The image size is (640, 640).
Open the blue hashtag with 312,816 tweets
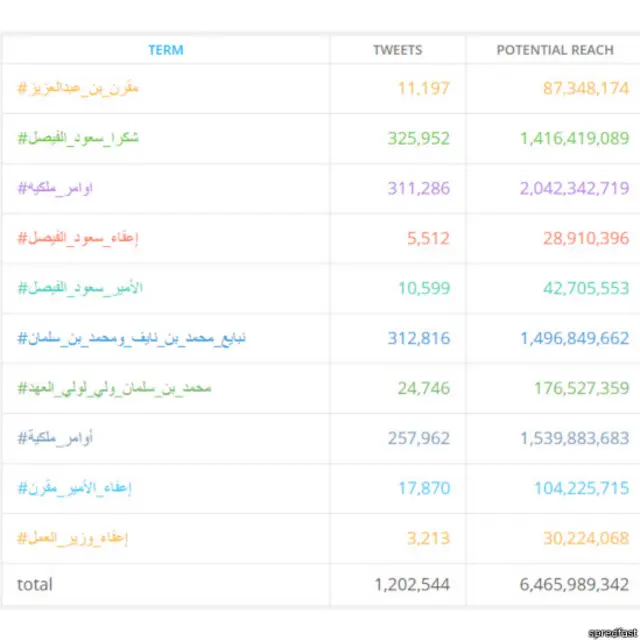(131, 339)
